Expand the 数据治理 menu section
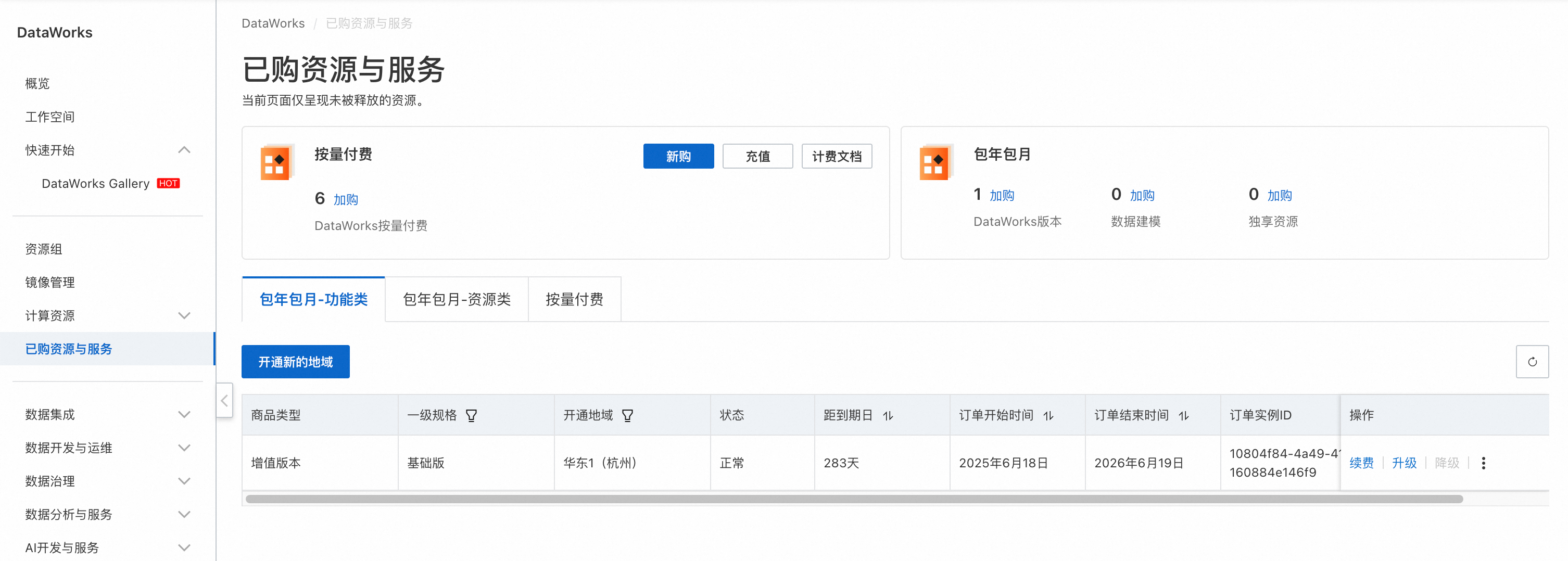1568x561 pixels. point(184,481)
